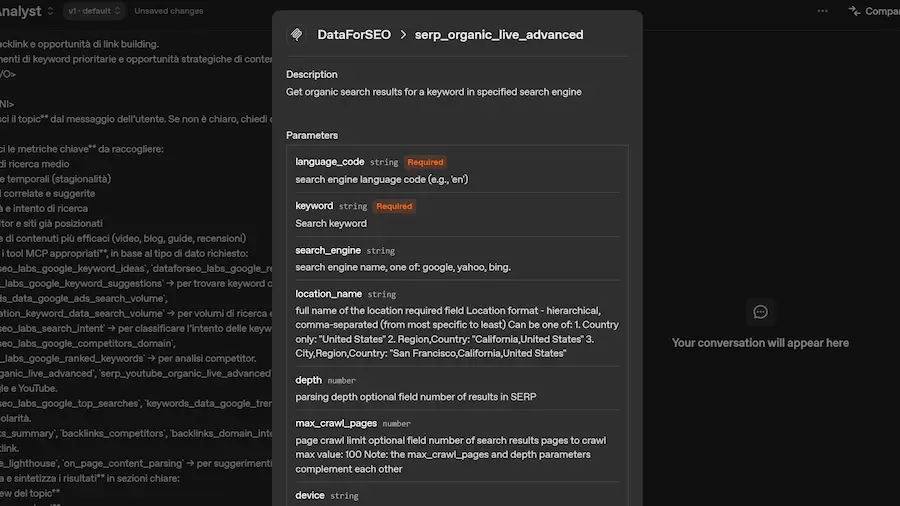Screen dimensions: 900x506
Task: Click the Required badge next to language_code
Action: coord(425,162)
